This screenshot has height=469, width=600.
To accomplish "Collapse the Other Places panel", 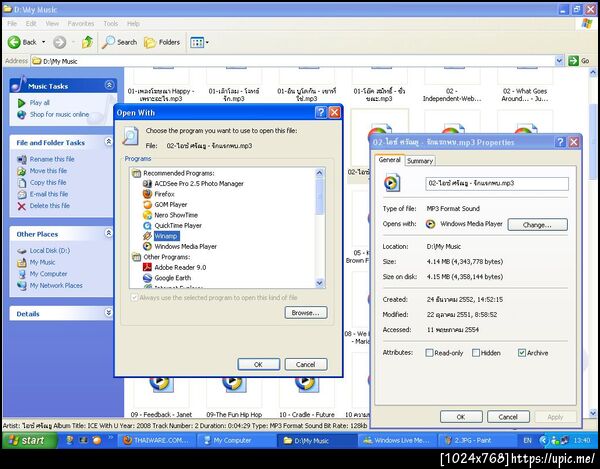I will [x=109, y=233].
